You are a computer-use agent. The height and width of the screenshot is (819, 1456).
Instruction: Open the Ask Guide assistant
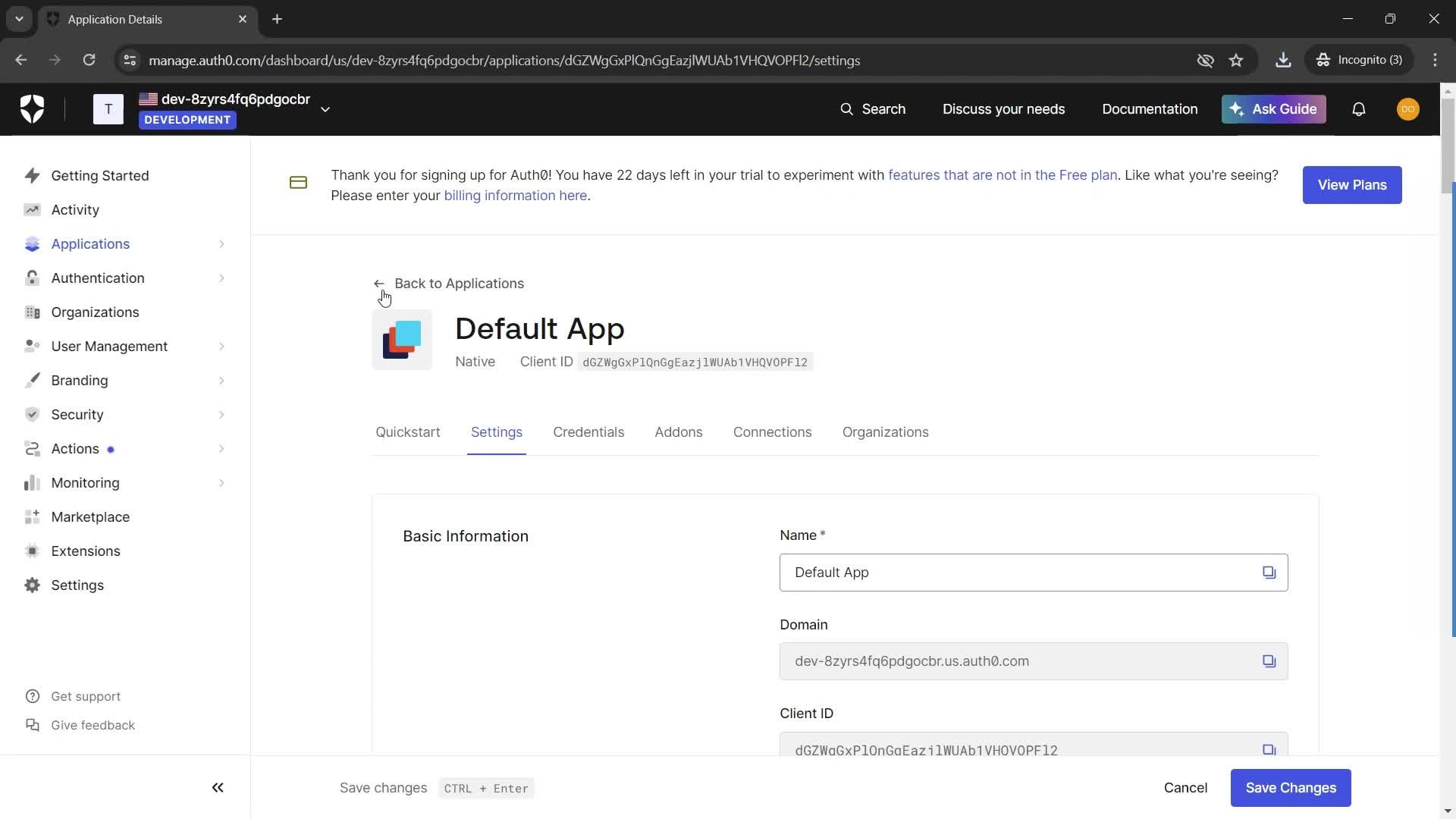click(x=1273, y=109)
